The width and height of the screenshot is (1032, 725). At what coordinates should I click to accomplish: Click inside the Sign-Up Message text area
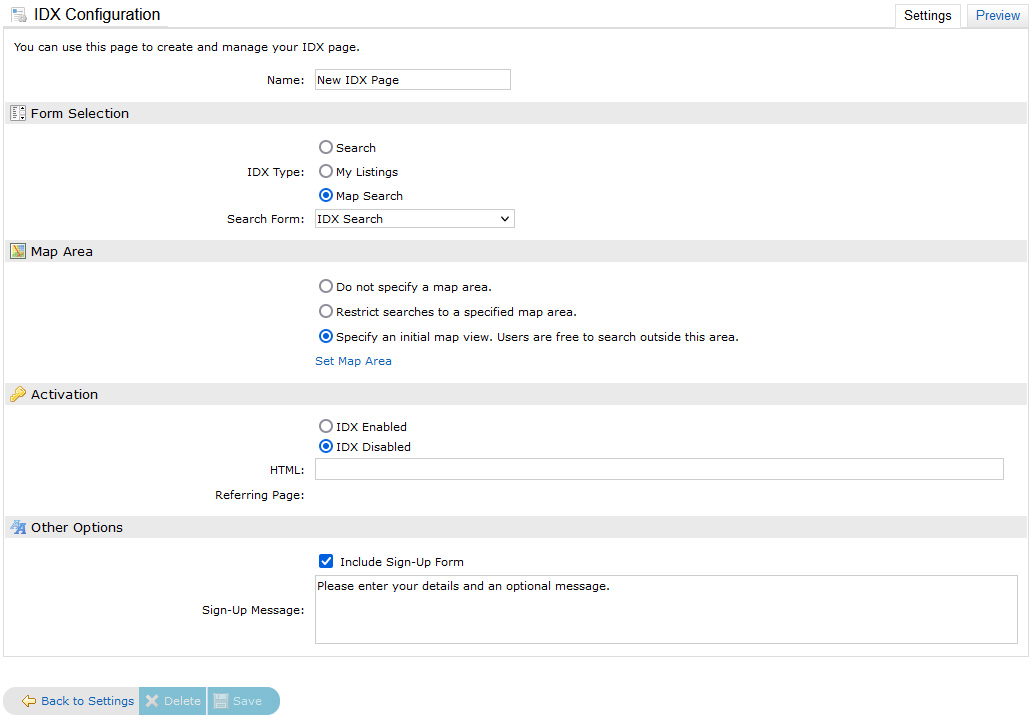coord(665,610)
